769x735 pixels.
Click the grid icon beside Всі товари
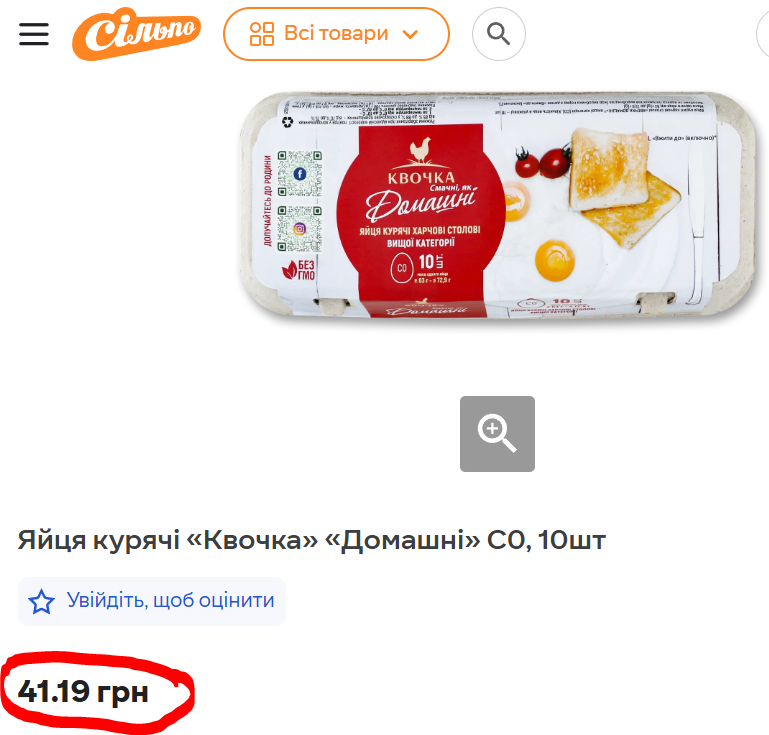click(x=262, y=34)
